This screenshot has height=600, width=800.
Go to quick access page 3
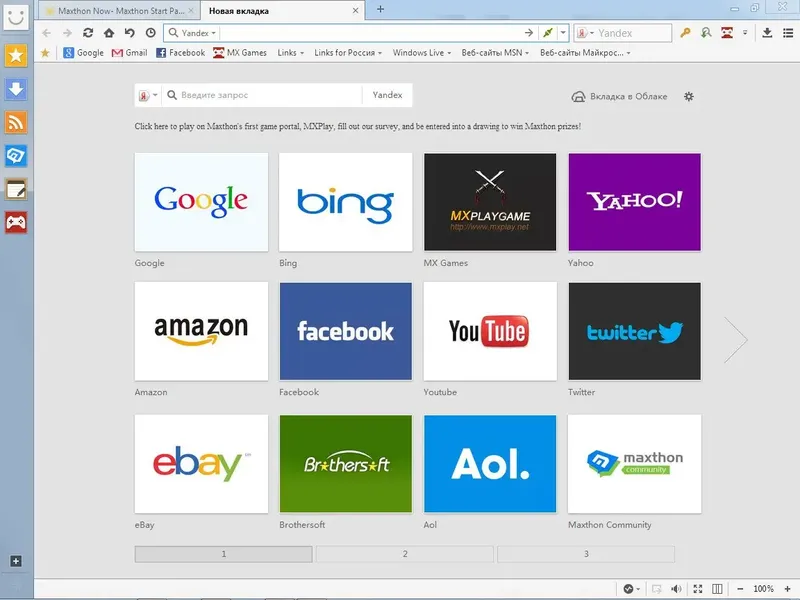click(x=586, y=554)
